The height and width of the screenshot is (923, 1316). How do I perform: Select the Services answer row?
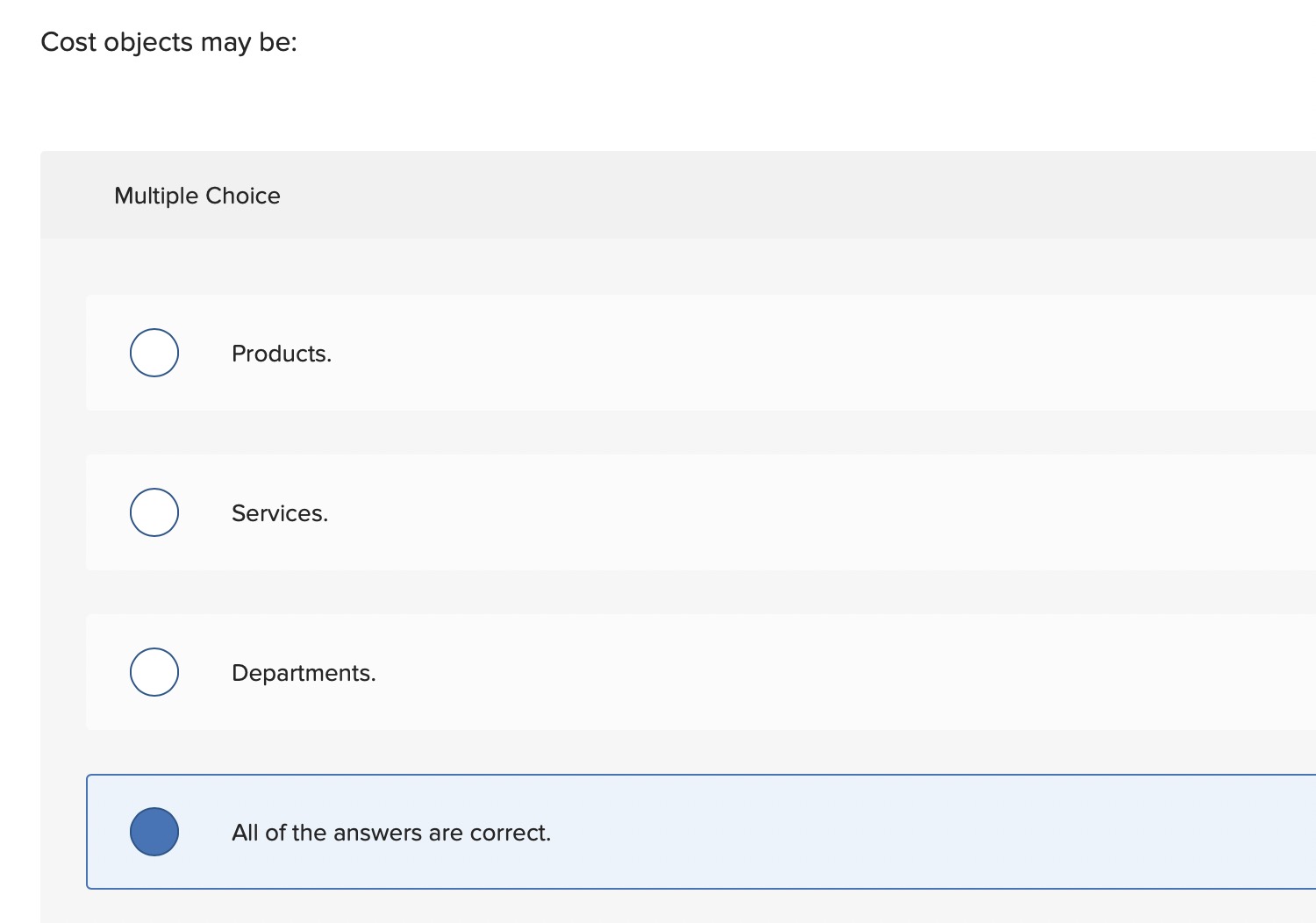point(614,512)
